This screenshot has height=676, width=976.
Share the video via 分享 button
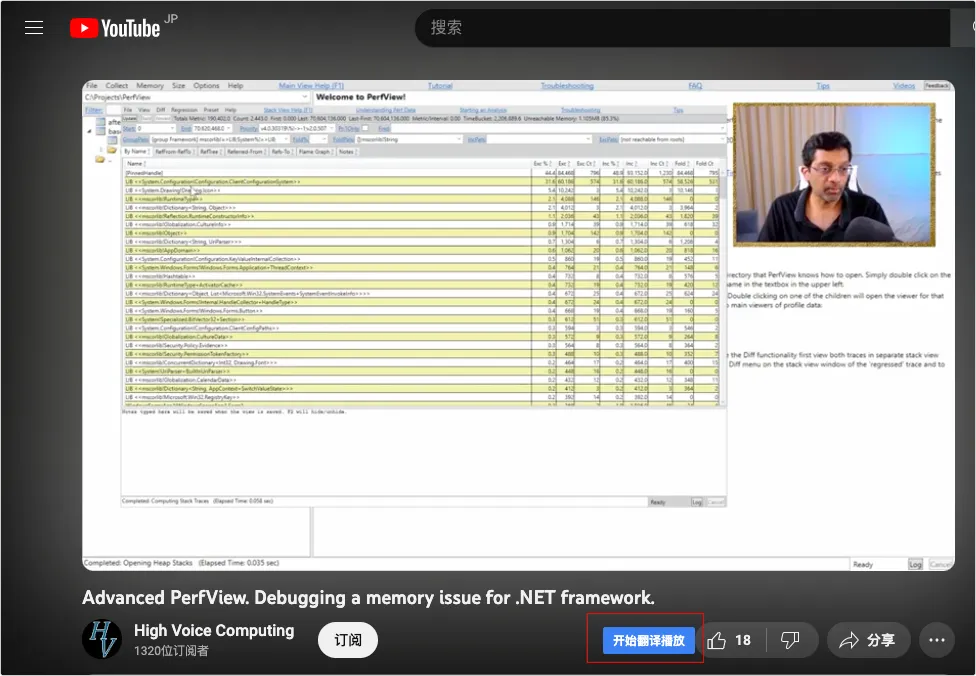pyautogui.click(x=868, y=640)
